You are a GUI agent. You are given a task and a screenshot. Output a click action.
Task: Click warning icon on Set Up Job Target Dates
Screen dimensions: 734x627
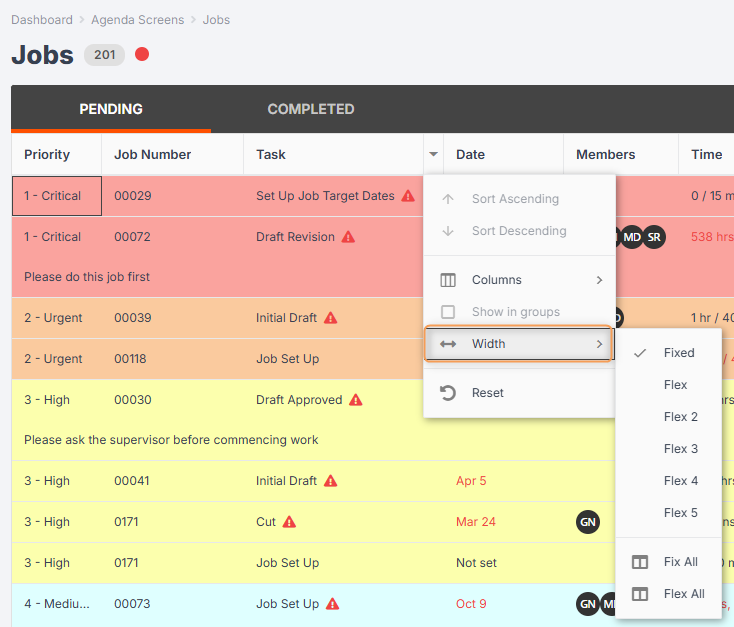point(408,196)
